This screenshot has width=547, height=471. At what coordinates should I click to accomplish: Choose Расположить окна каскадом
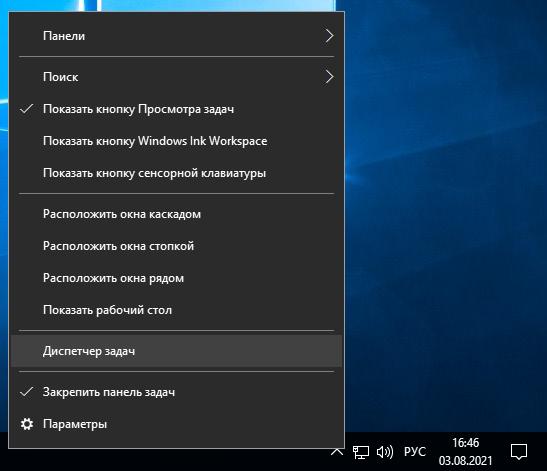(x=177, y=214)
